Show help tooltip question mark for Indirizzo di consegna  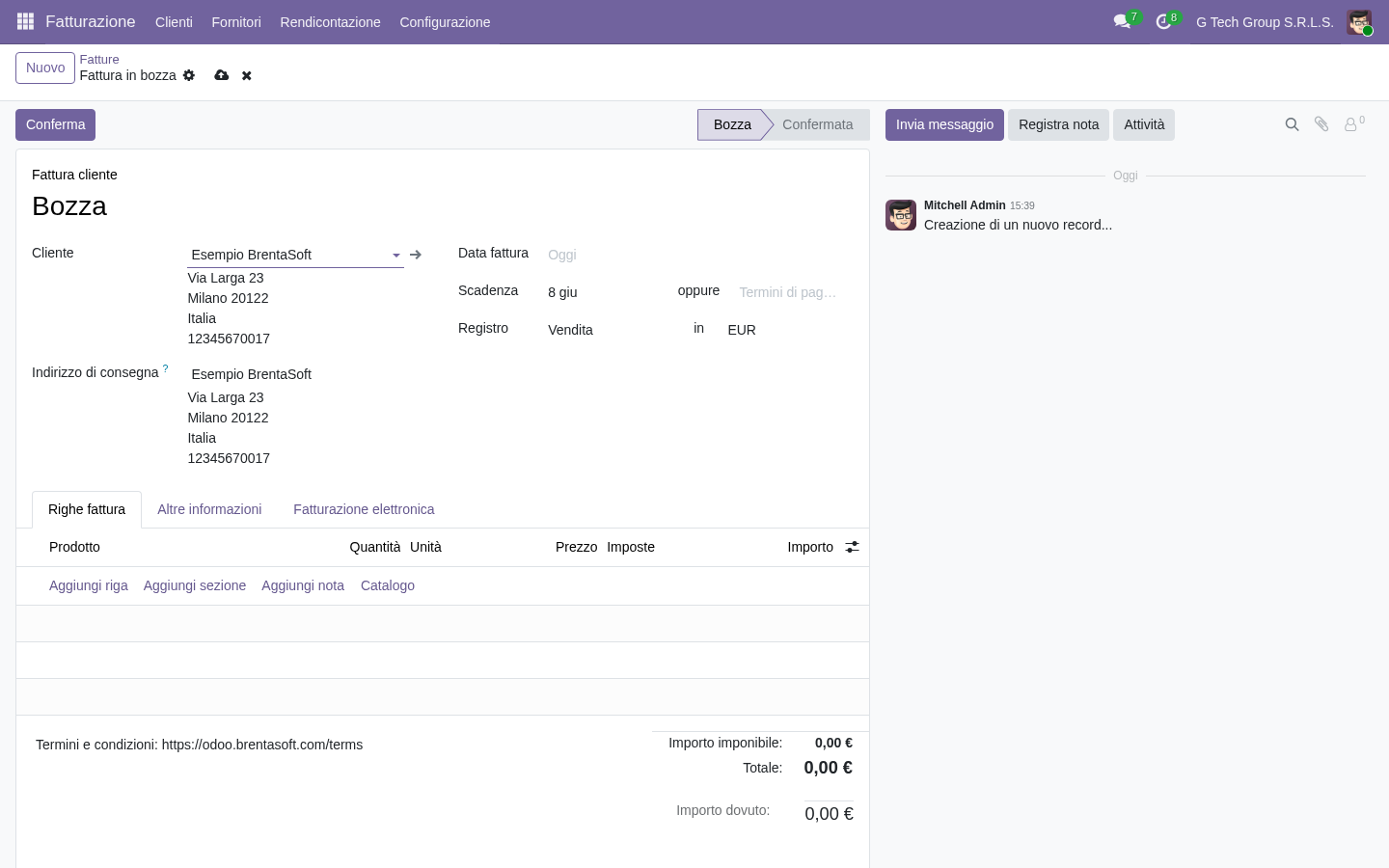[x=165, y=368]
